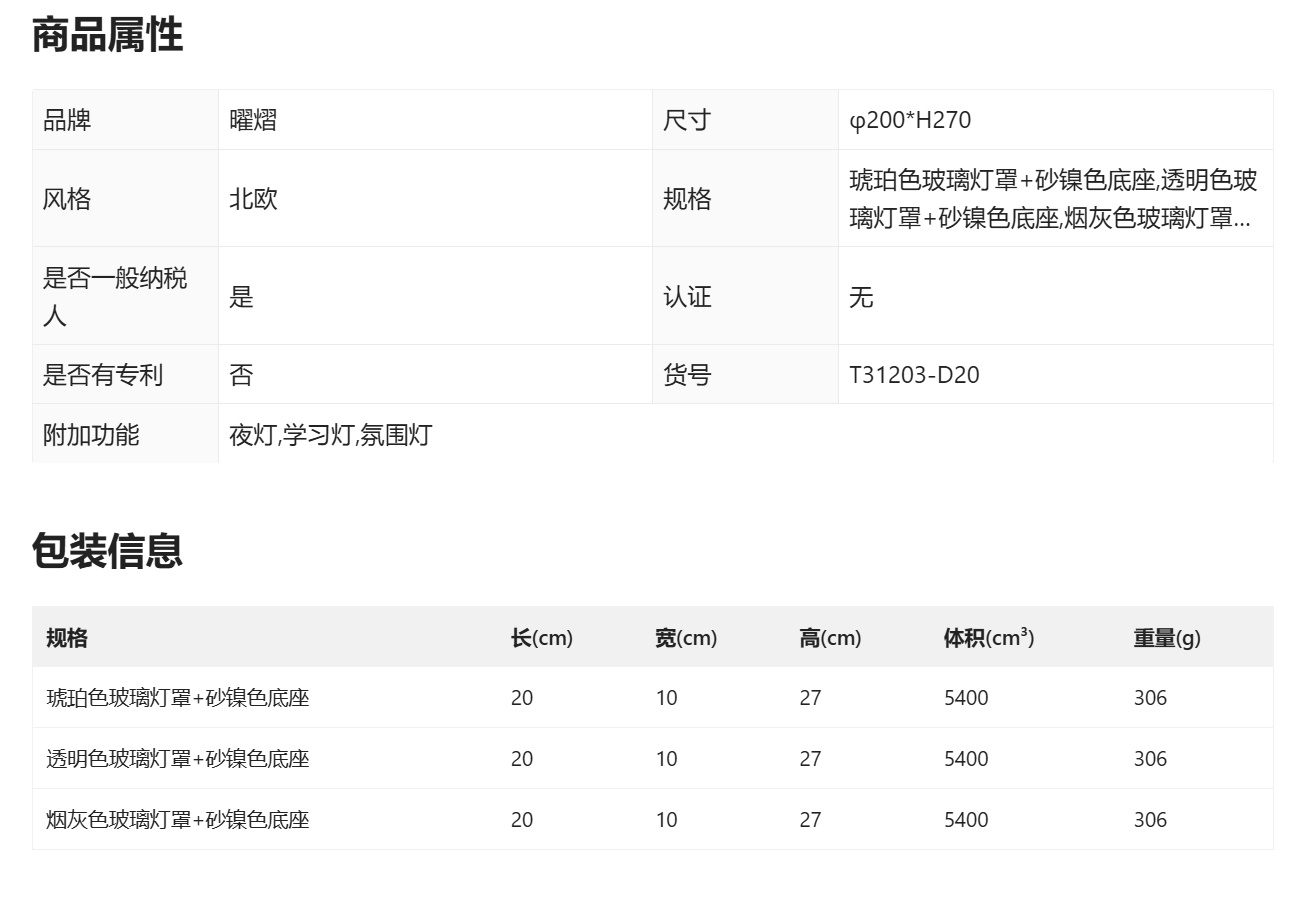
Task: Click the 体积(cm³) column header
Action: point(986,636)
